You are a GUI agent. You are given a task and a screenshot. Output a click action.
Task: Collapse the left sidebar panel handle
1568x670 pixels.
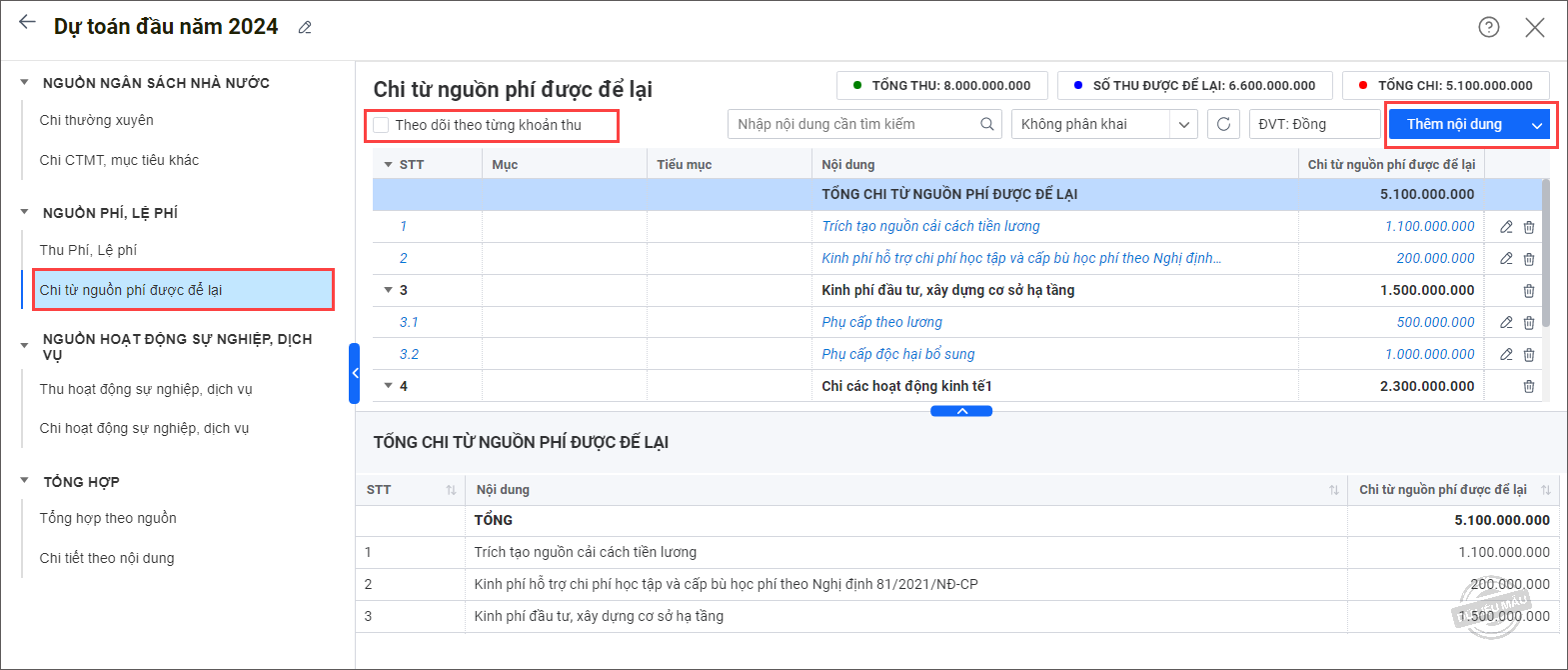354,373
